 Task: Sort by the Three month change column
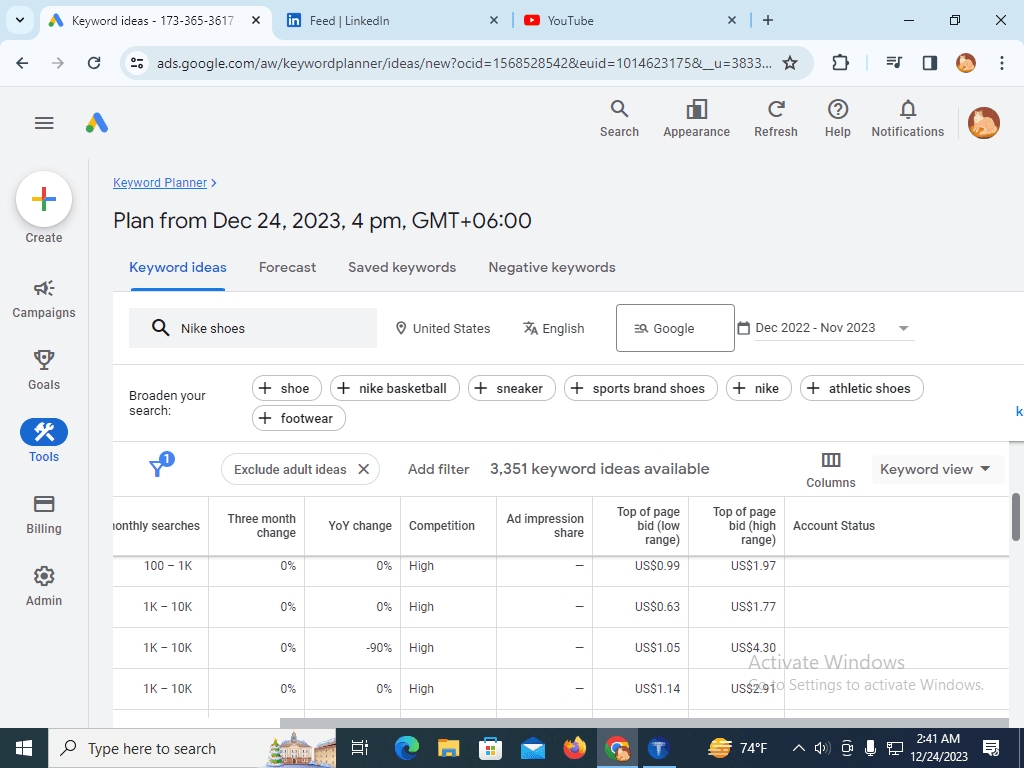pyautogui.click(x=261, y=526)
